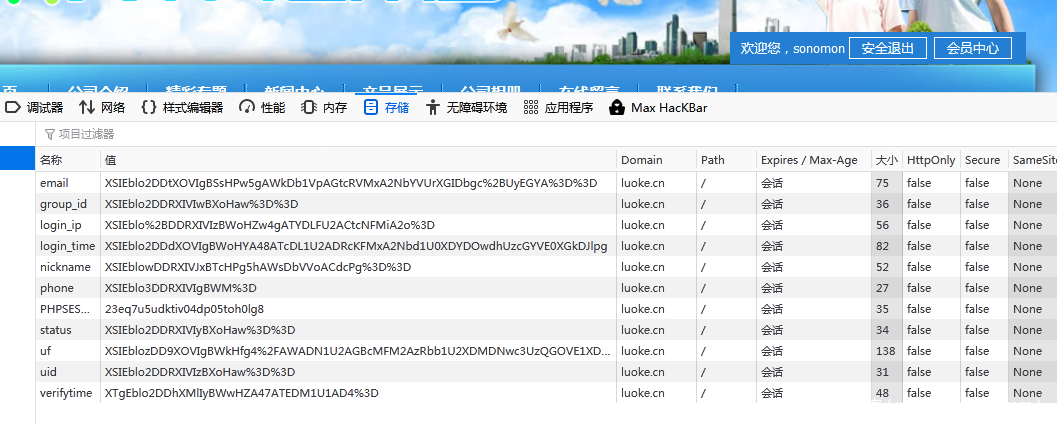Image resolution: width=1057 pixels, height=424 pixels.
Task: Open the Performance (性能) panel
Action: [262, 107]
